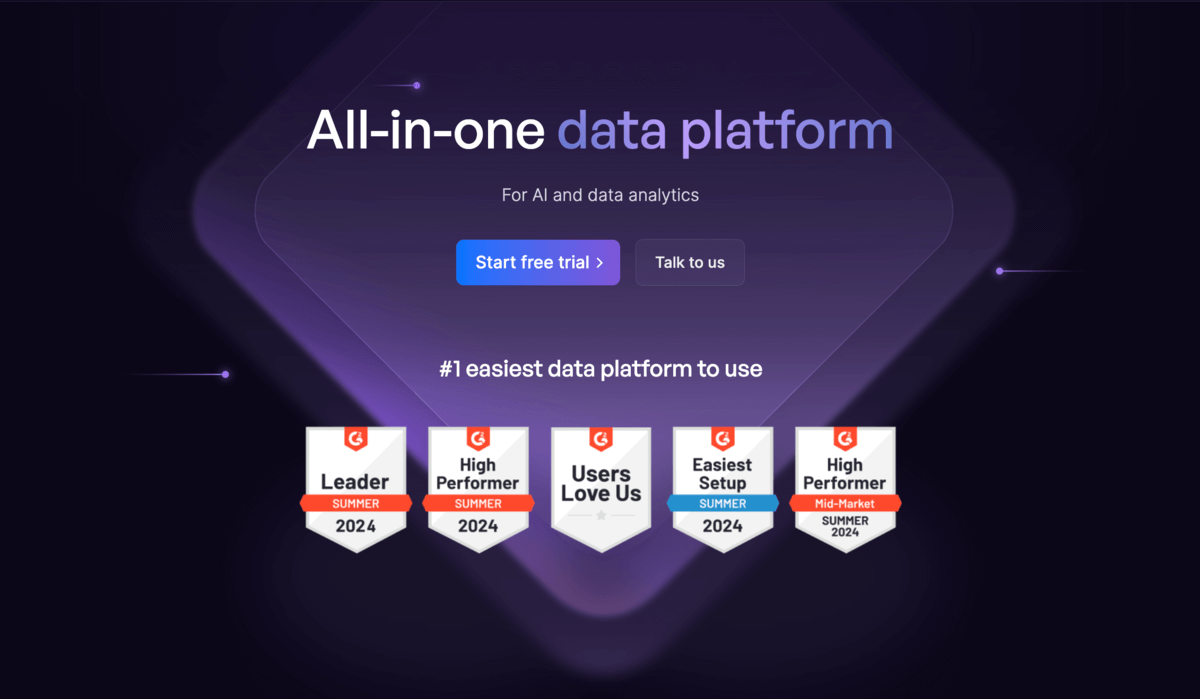Viewport: 1200px width, 699px height.
Task: Click the Start free trial button
Action: [537, 262]
